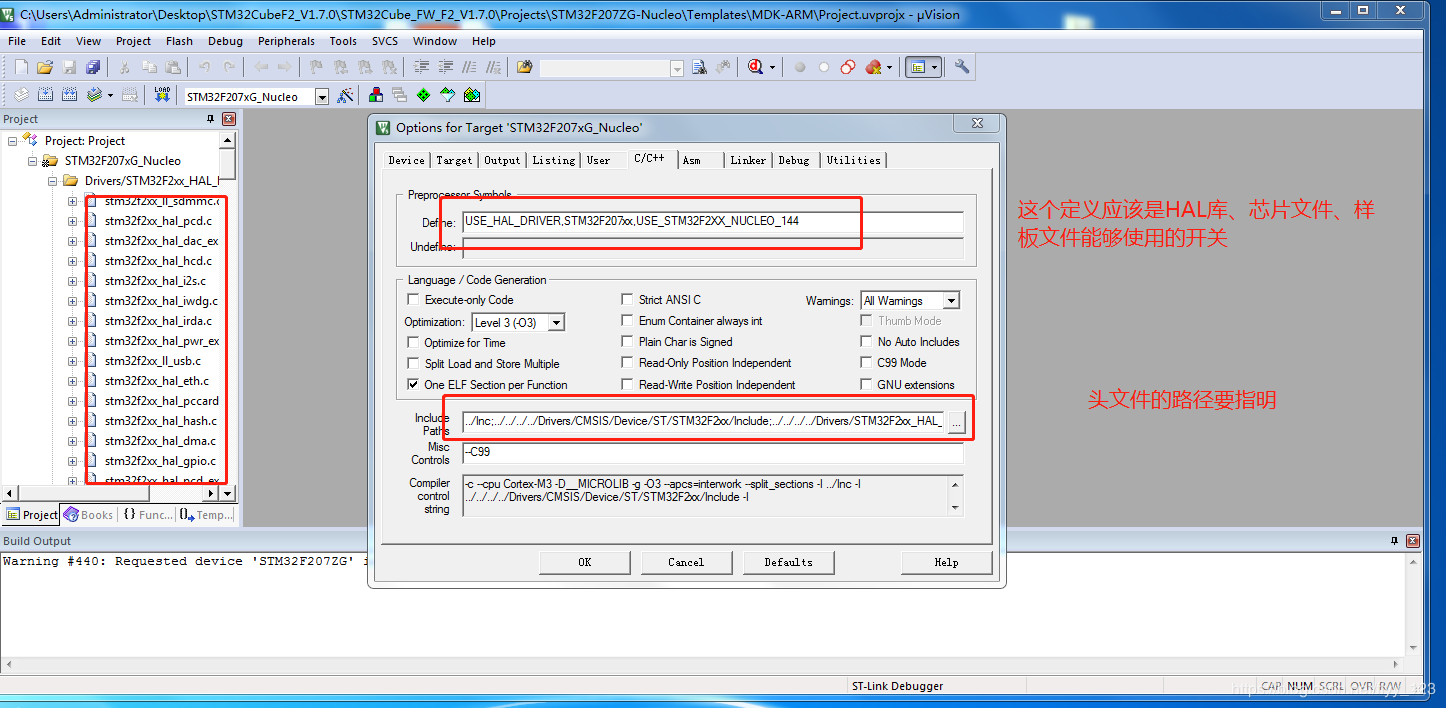
Task: Open the Target tab
Action: [454, 160]
